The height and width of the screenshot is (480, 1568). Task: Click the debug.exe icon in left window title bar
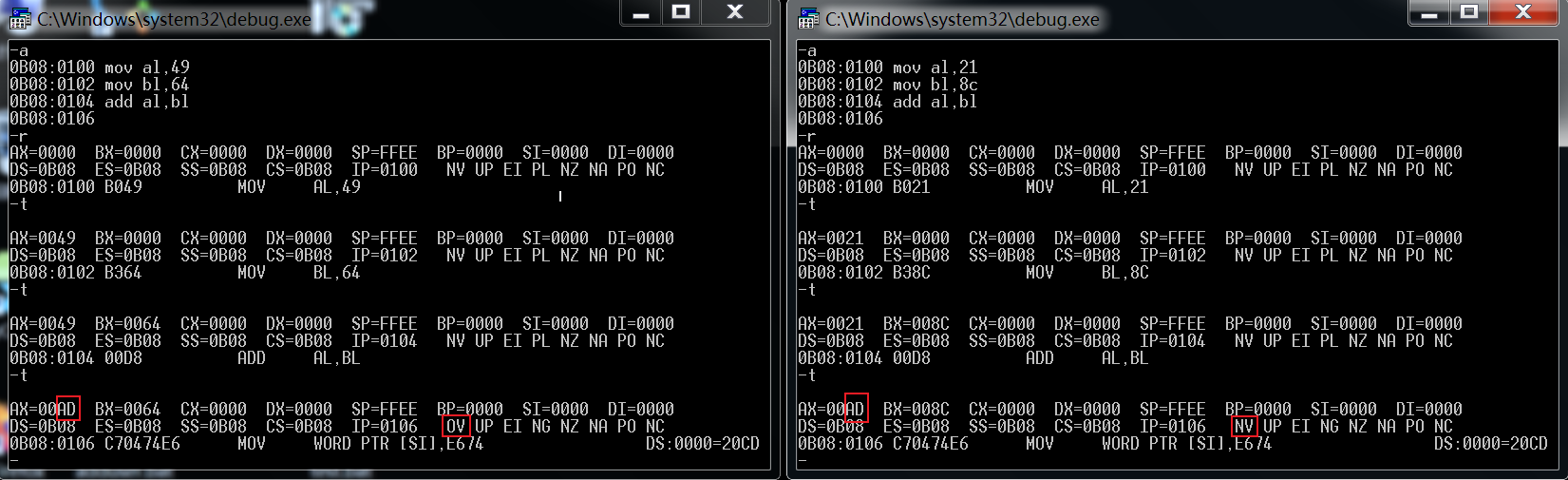20,18
